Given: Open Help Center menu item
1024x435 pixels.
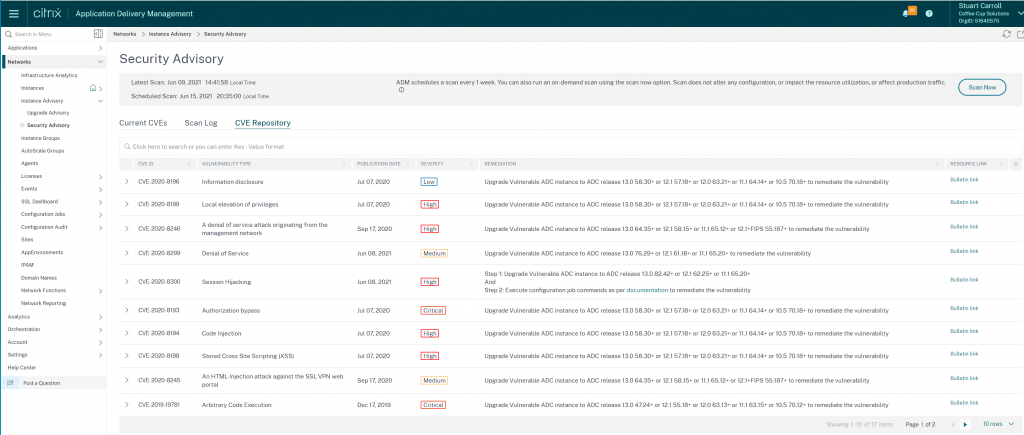Looking at the screenshot, I should click(x=22, y=368).
